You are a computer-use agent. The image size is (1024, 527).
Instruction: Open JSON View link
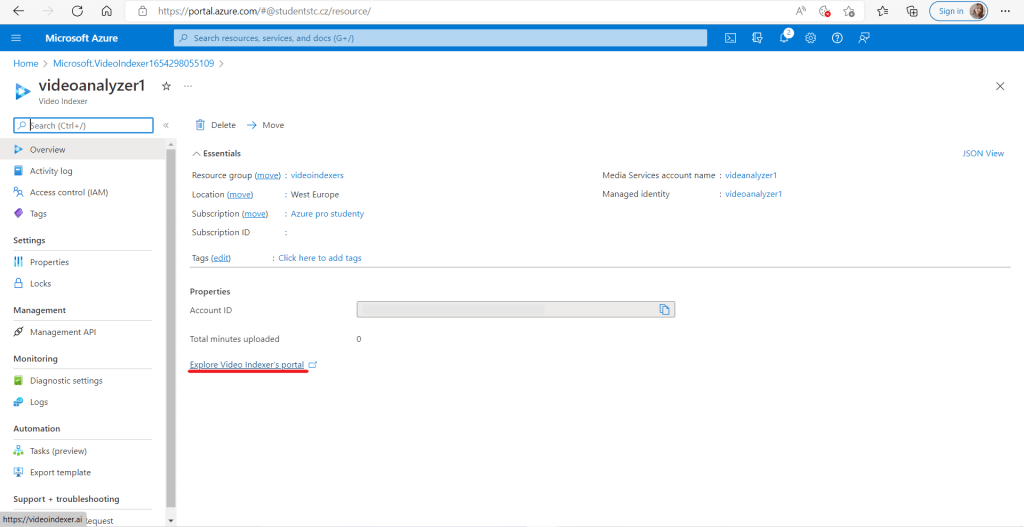click(x=982, y=154)
